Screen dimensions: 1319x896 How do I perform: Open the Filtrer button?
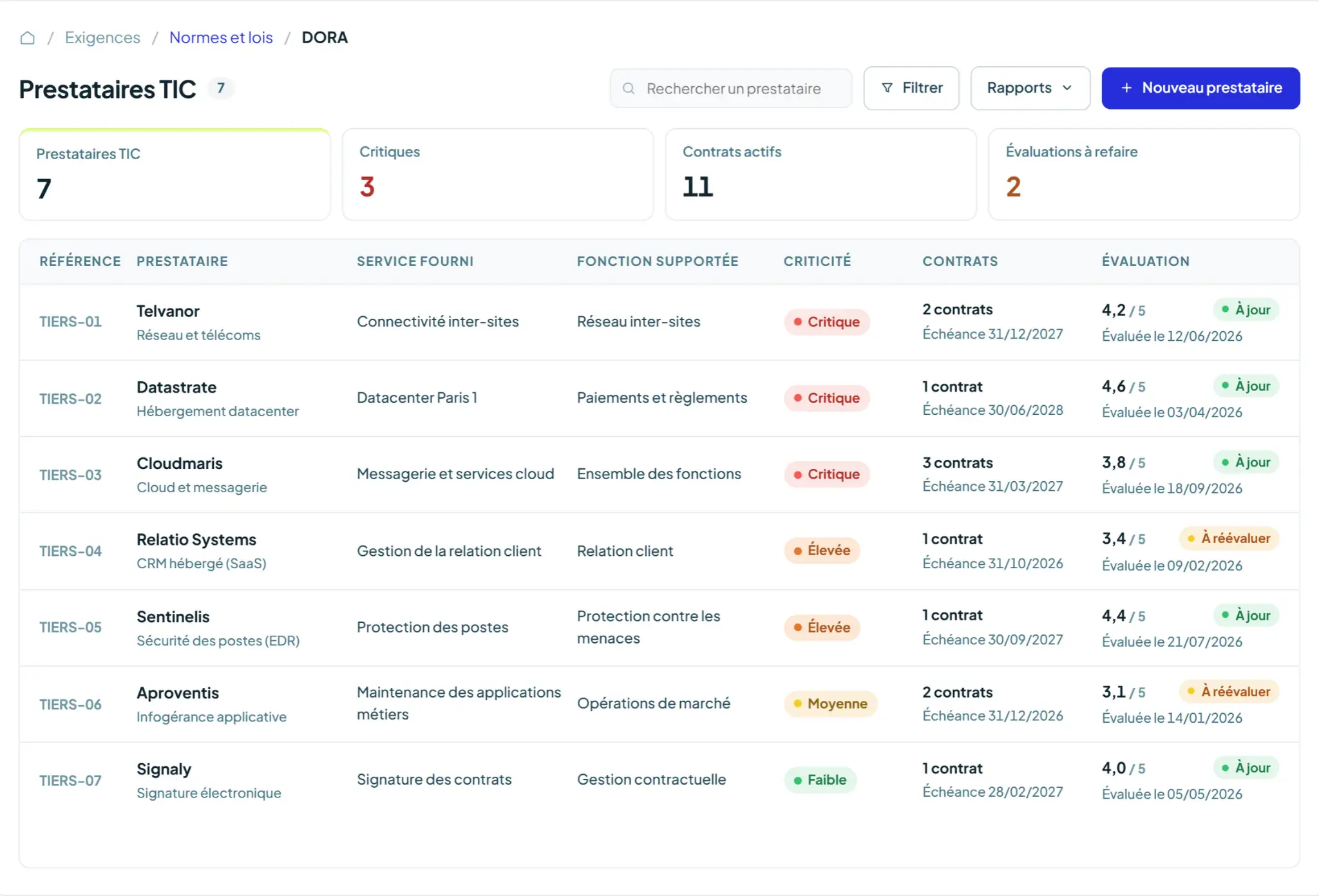[911, 88]
